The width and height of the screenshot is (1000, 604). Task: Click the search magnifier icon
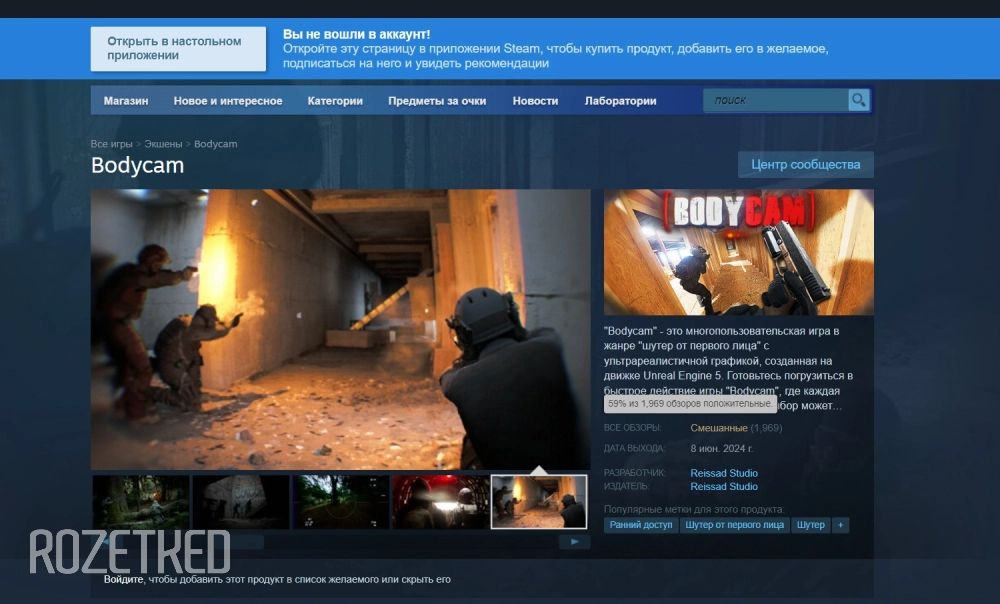point(858,100)
